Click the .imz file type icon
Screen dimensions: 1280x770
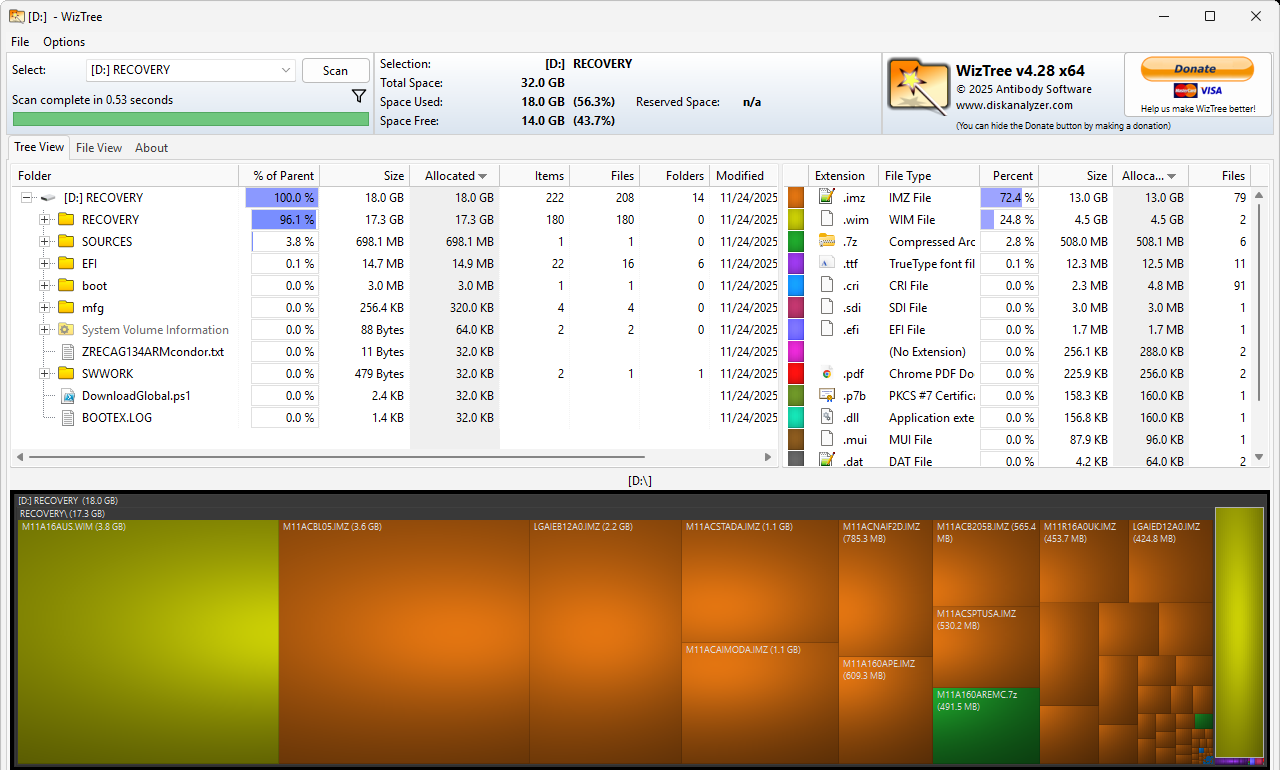pos(827,197)
